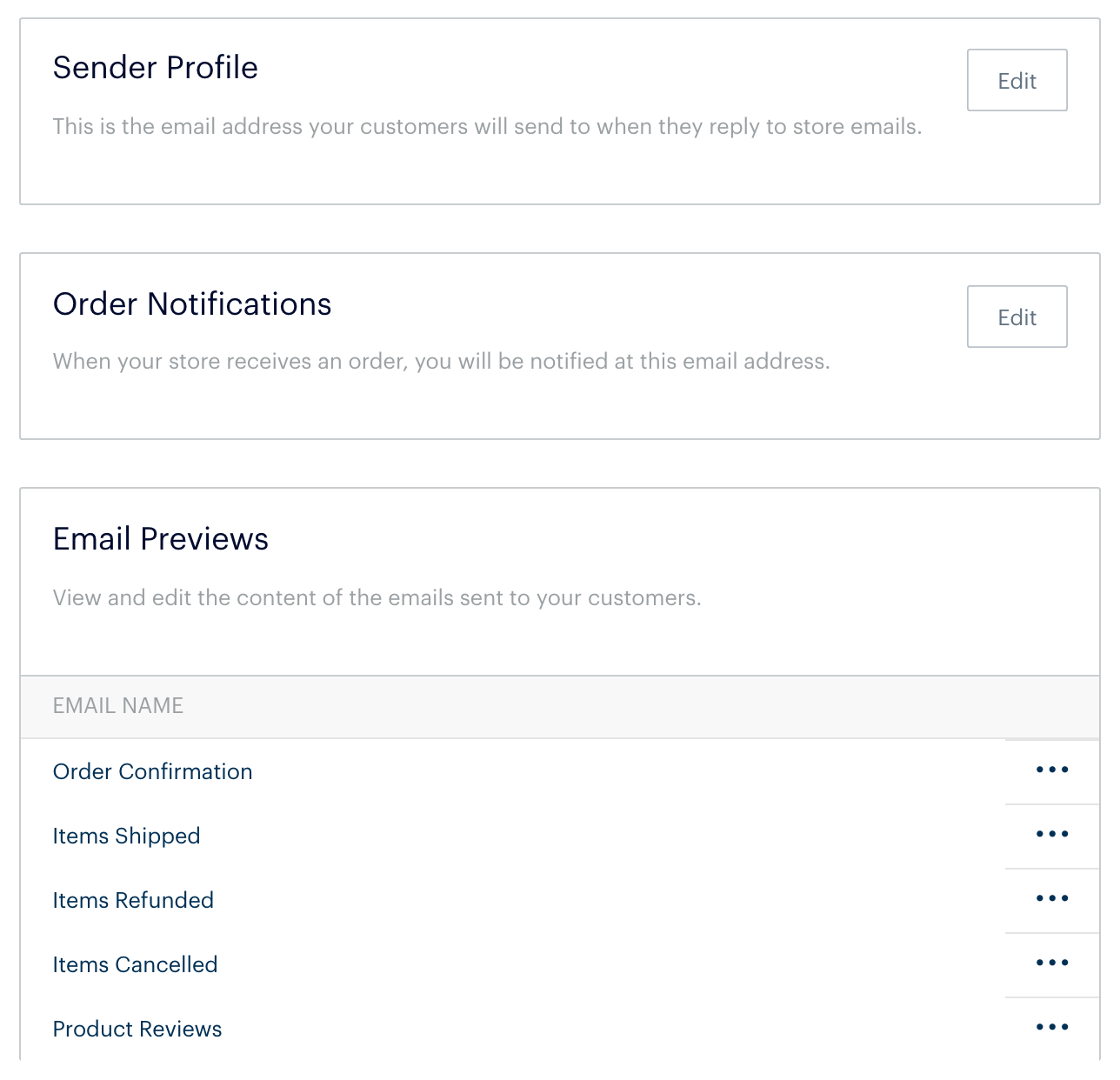Open the Product Reviews email preview
This screenshot has width=1120, height=1080.
[137, 1030]
